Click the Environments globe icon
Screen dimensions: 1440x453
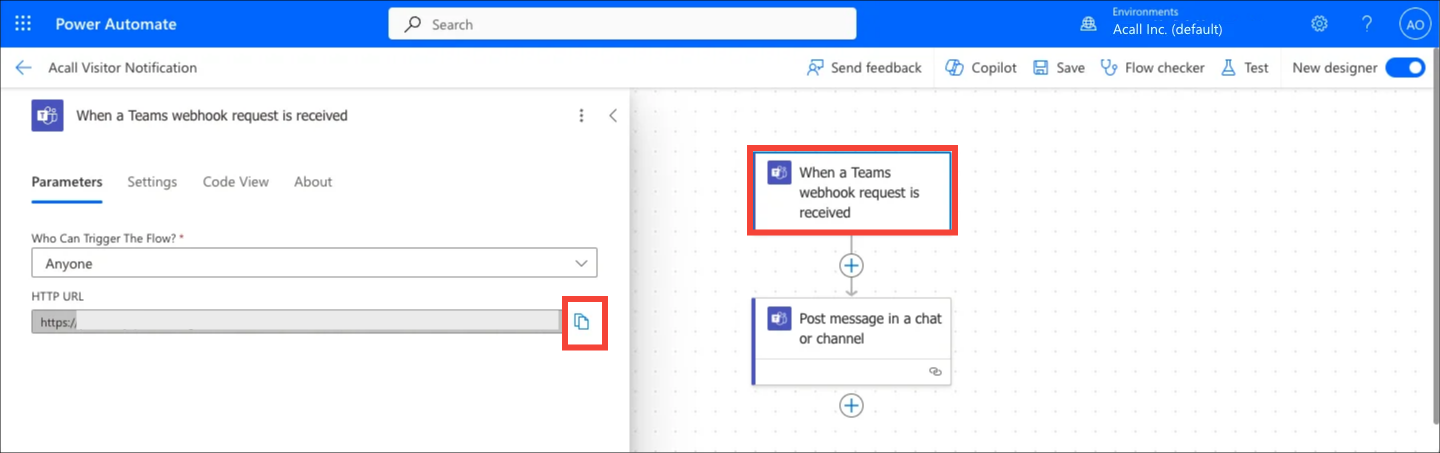(x=1090, y=25)
